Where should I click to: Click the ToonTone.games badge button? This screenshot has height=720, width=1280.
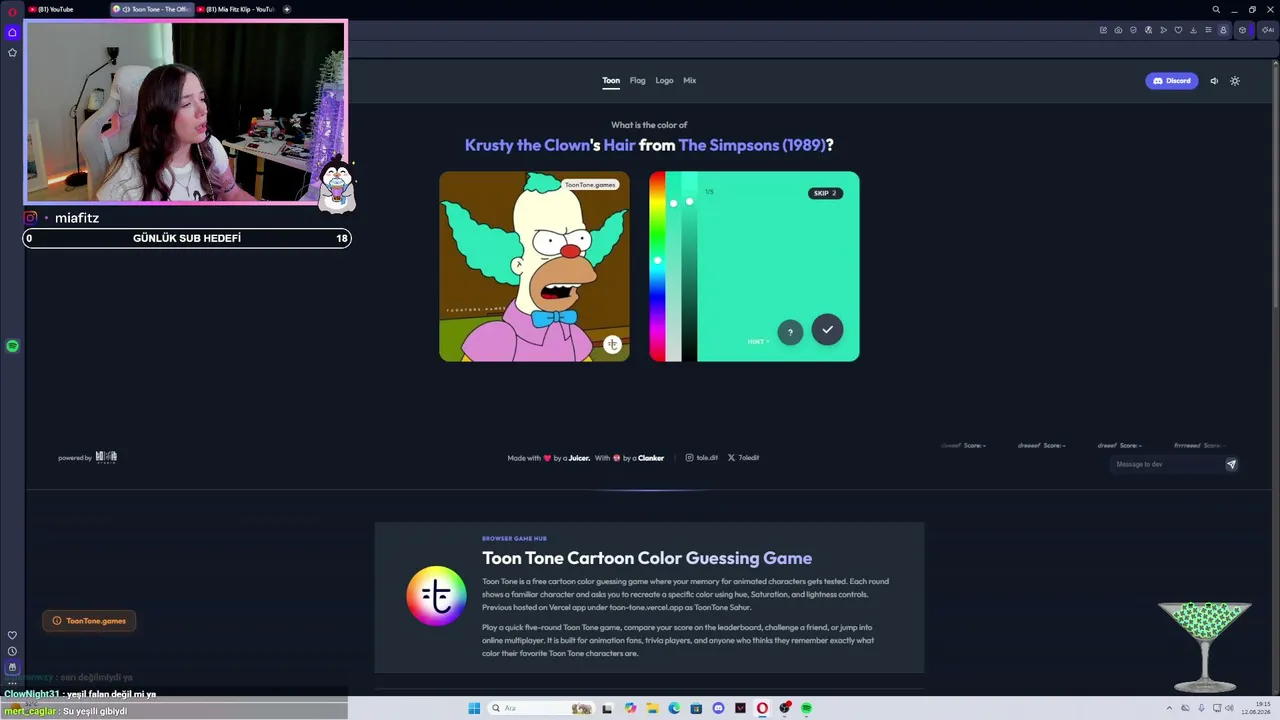[89, 621]
